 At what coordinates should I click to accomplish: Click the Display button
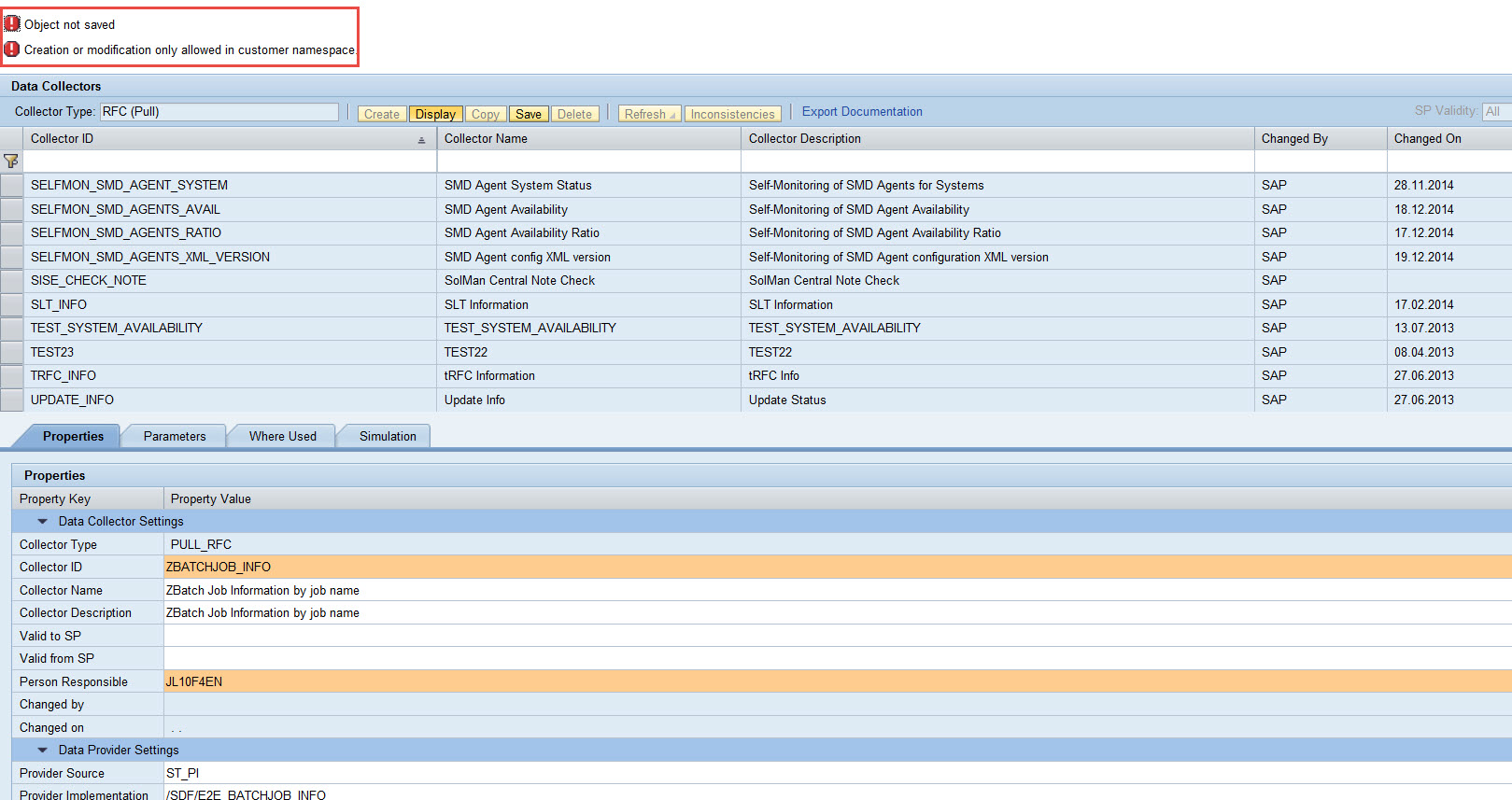tap(435, 114)
